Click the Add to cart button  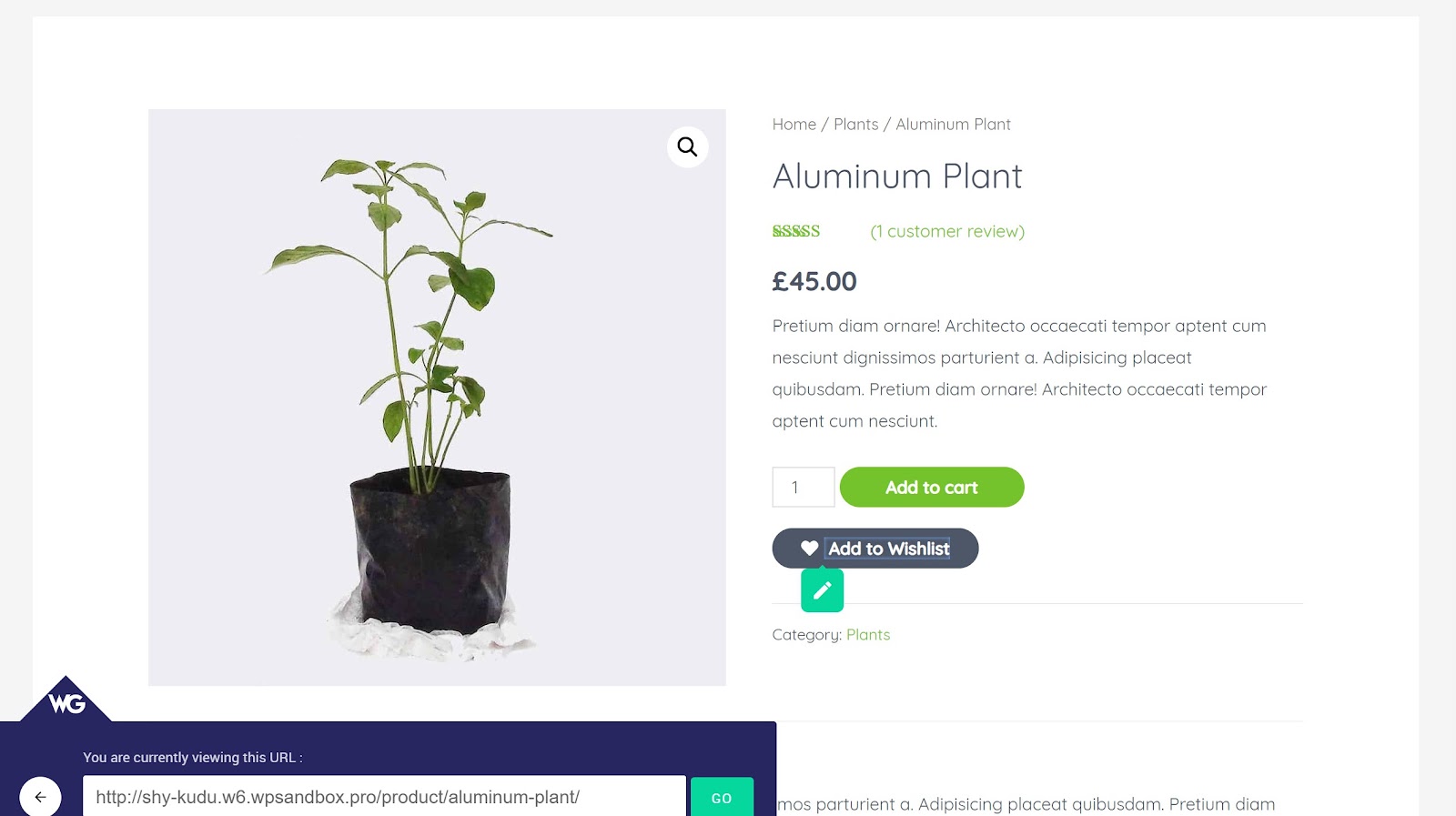pos(932,488)
